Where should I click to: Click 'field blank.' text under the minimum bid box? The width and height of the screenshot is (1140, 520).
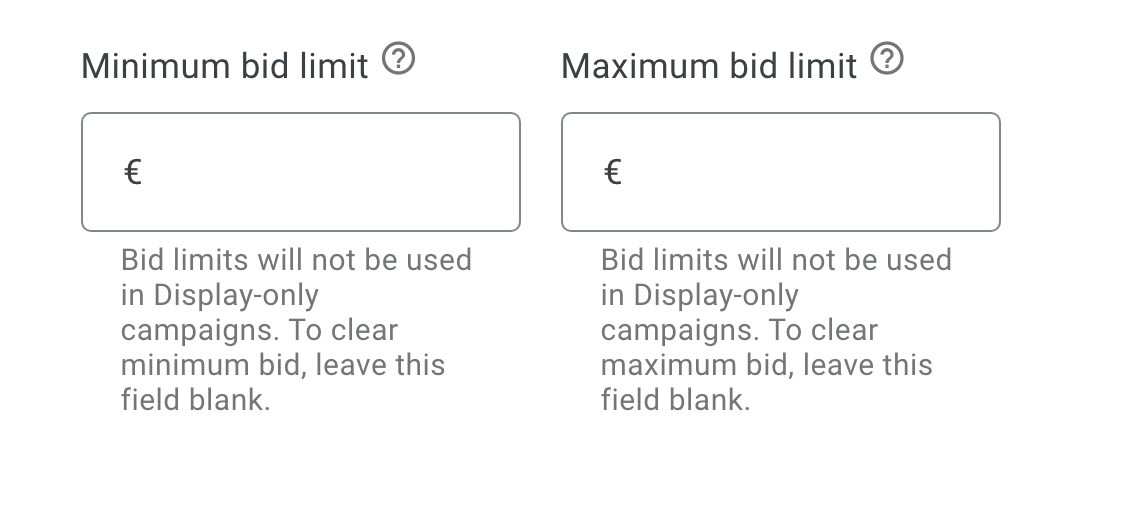[196, 400]
